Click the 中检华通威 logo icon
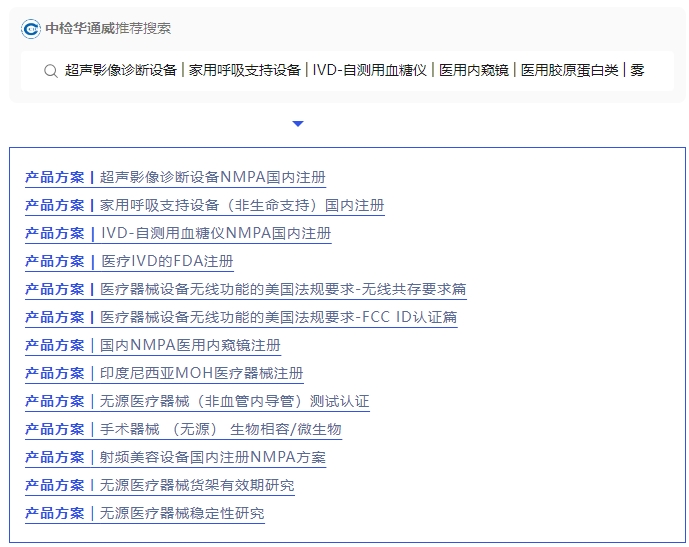Screen dimensions: 689x547 coord(32,29)
